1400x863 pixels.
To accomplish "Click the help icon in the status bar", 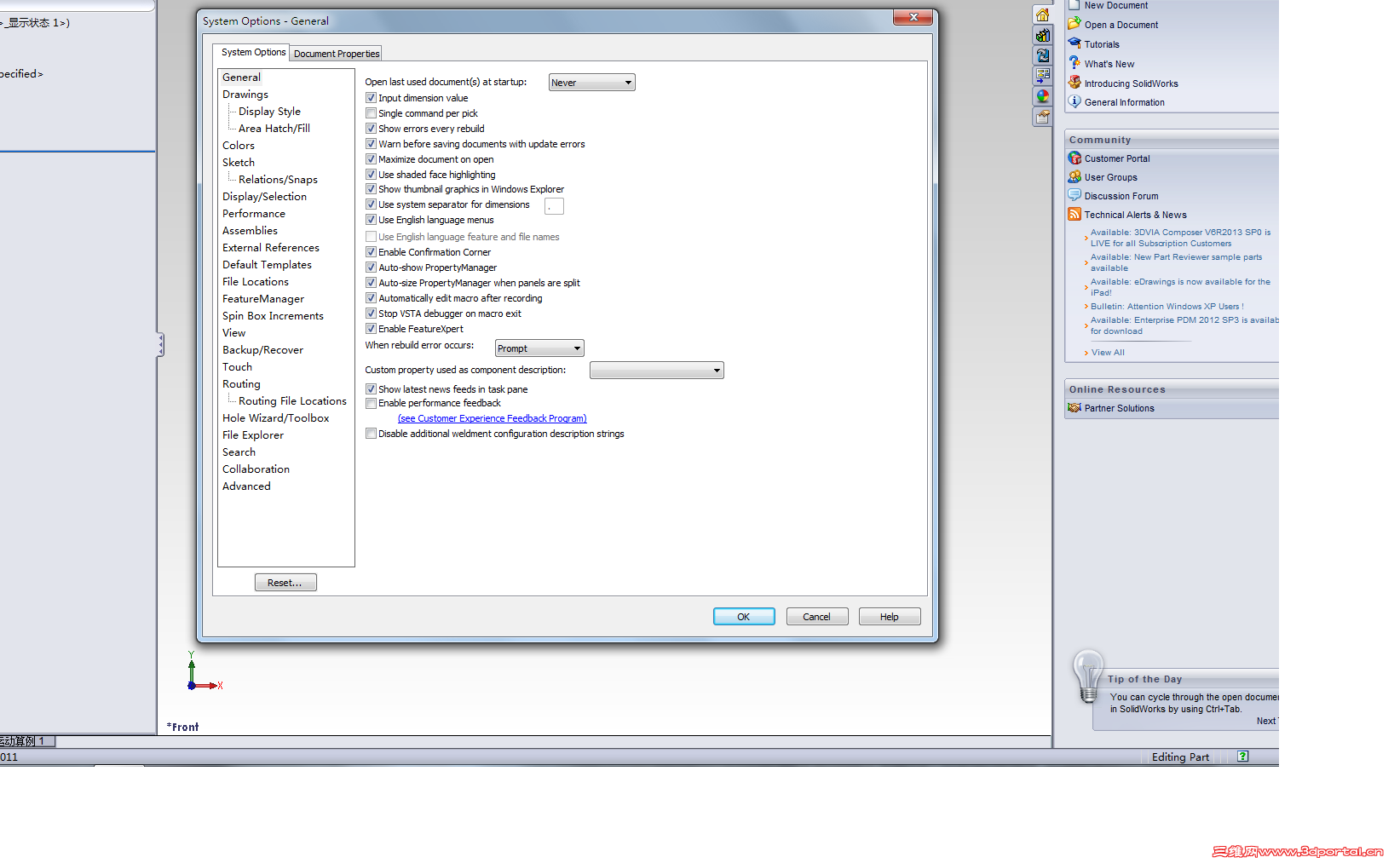I will pos(1243,757).
